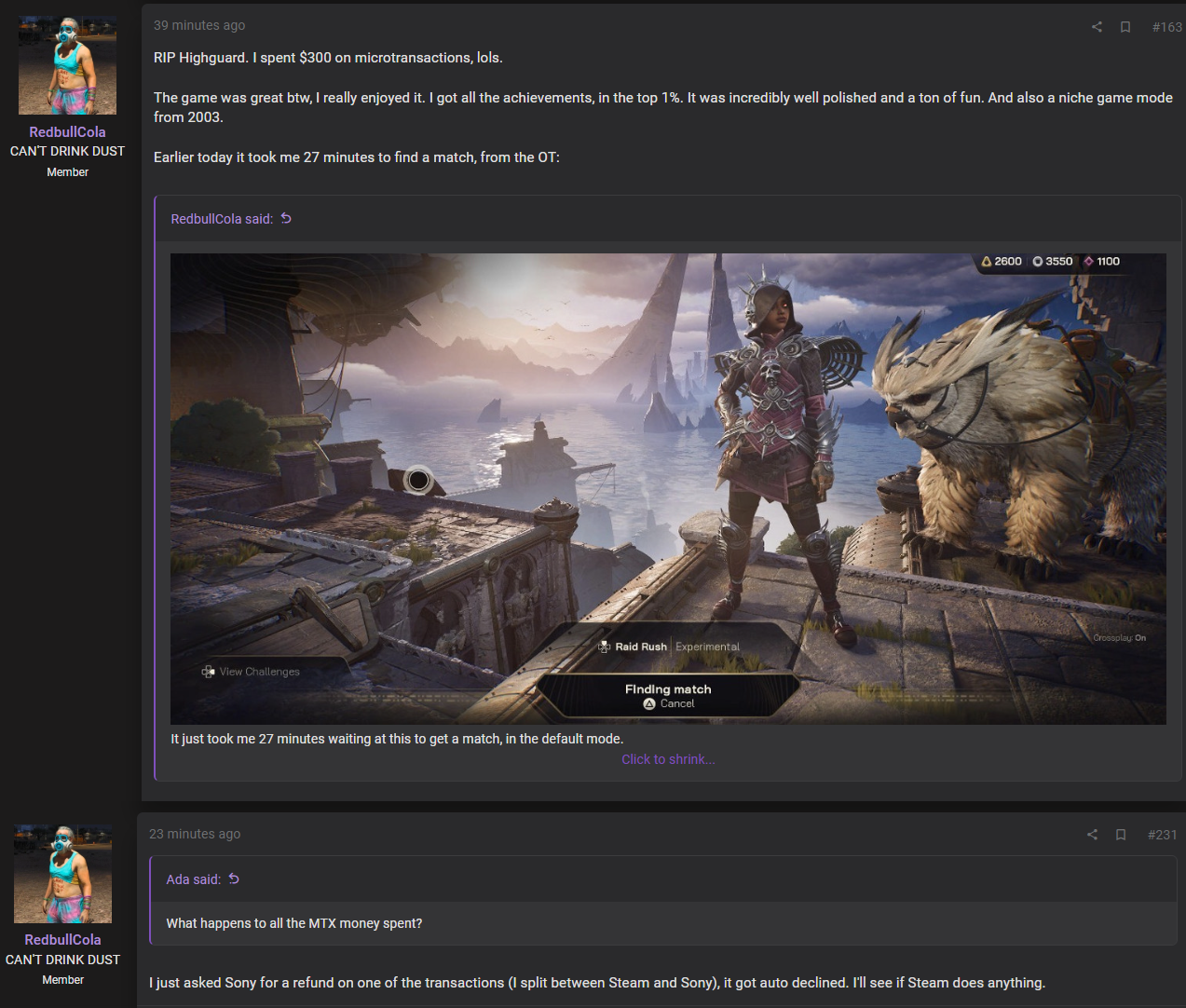Click the 3550 currency counter
1186x1008 pixels.
coord(1053,262)
